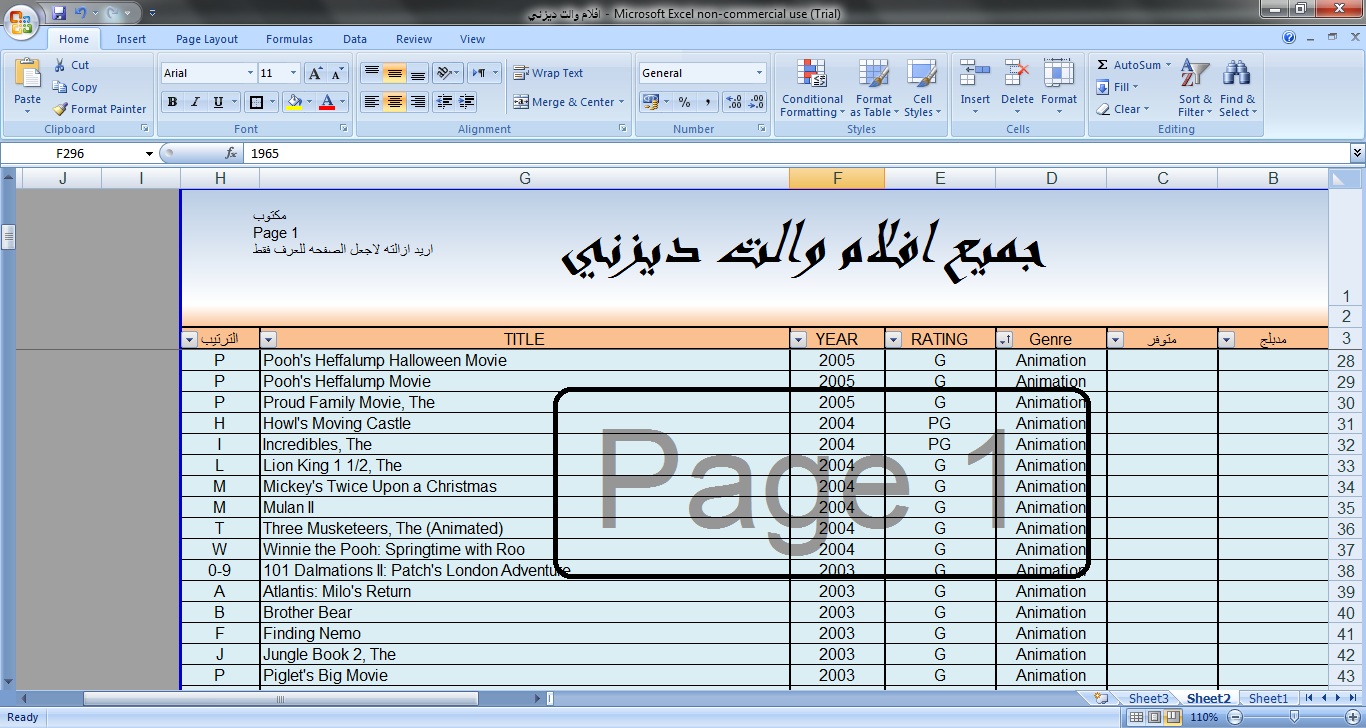This screenshot has width=1366, height=728.
Task: Click the Copy icon in Clipboard
Action: coord(60,87)
